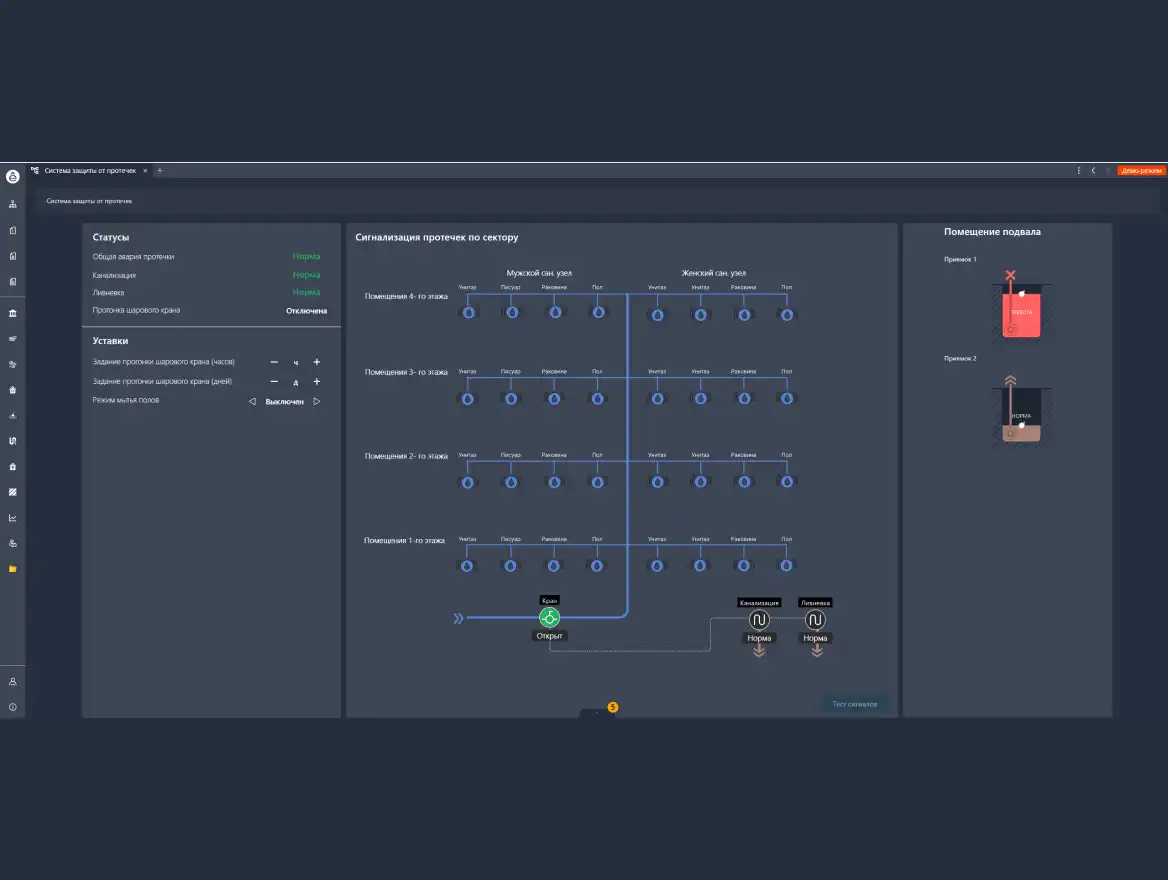Click the application logo at top-left
This screenshot has width=1168, height=880.
(x=13, y=176)
